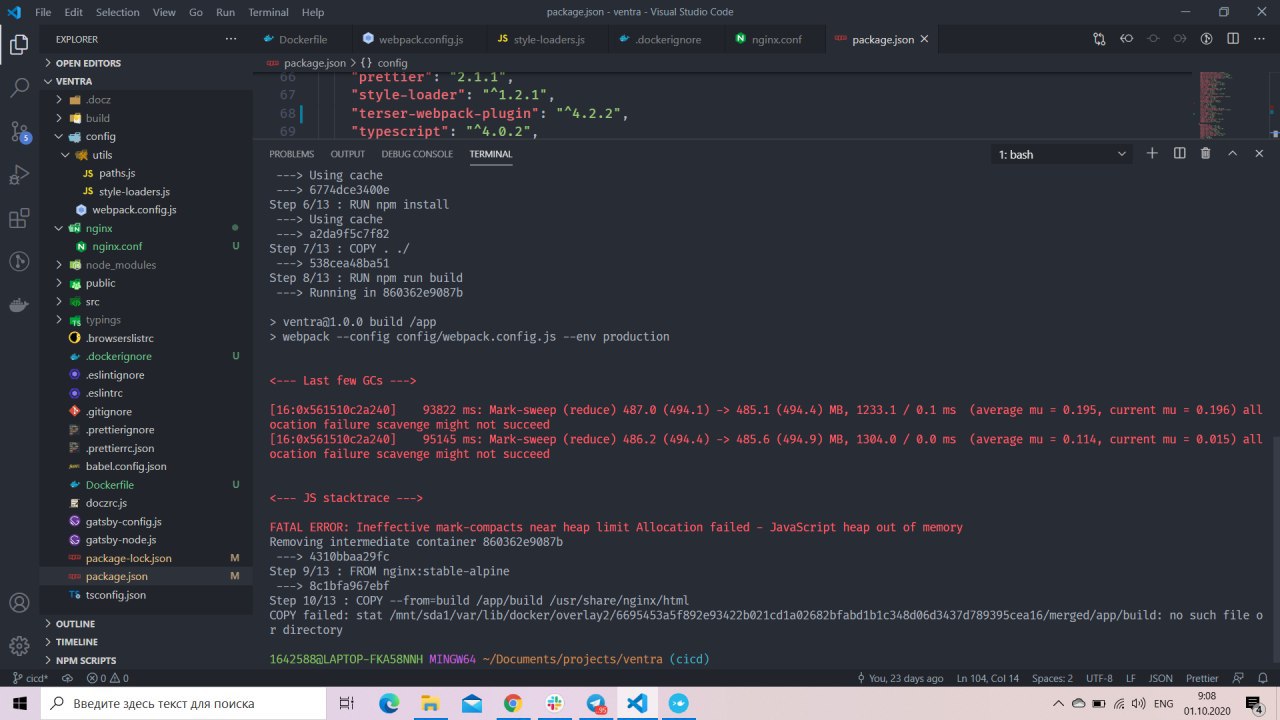Switch to the PROBLEMS panel tab
Viewport: 1280px width, 720px height.
click(291, 154)
